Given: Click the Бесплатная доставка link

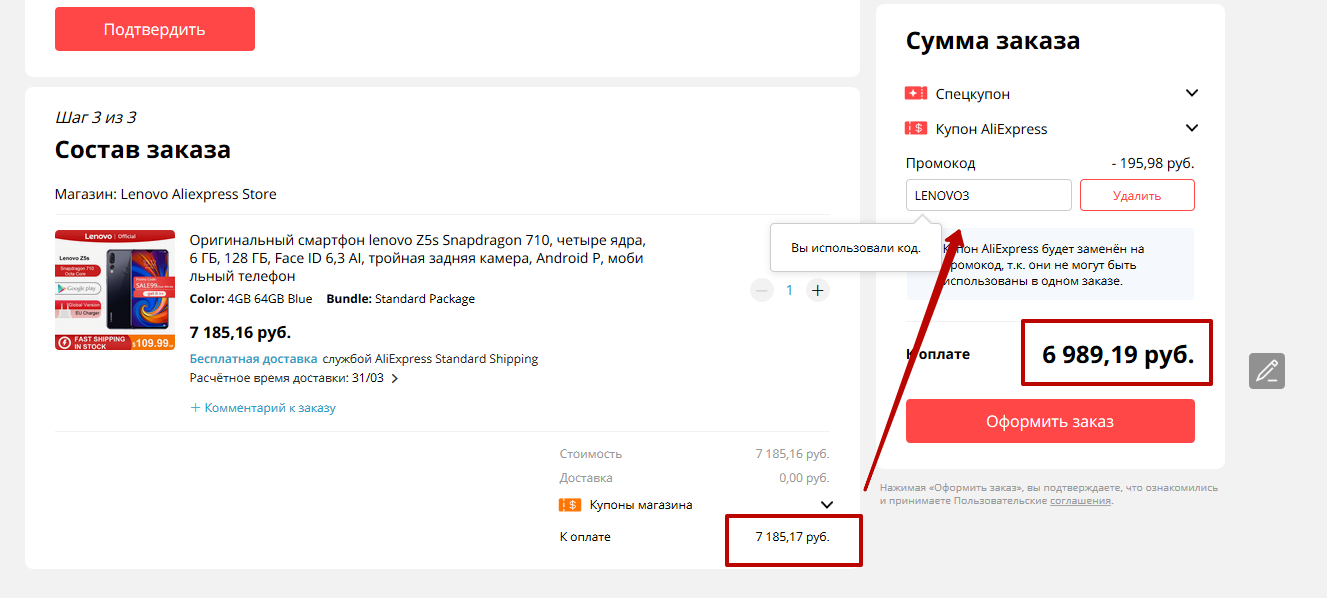Looking at the screenshot, I should click(x=253, y=359).
